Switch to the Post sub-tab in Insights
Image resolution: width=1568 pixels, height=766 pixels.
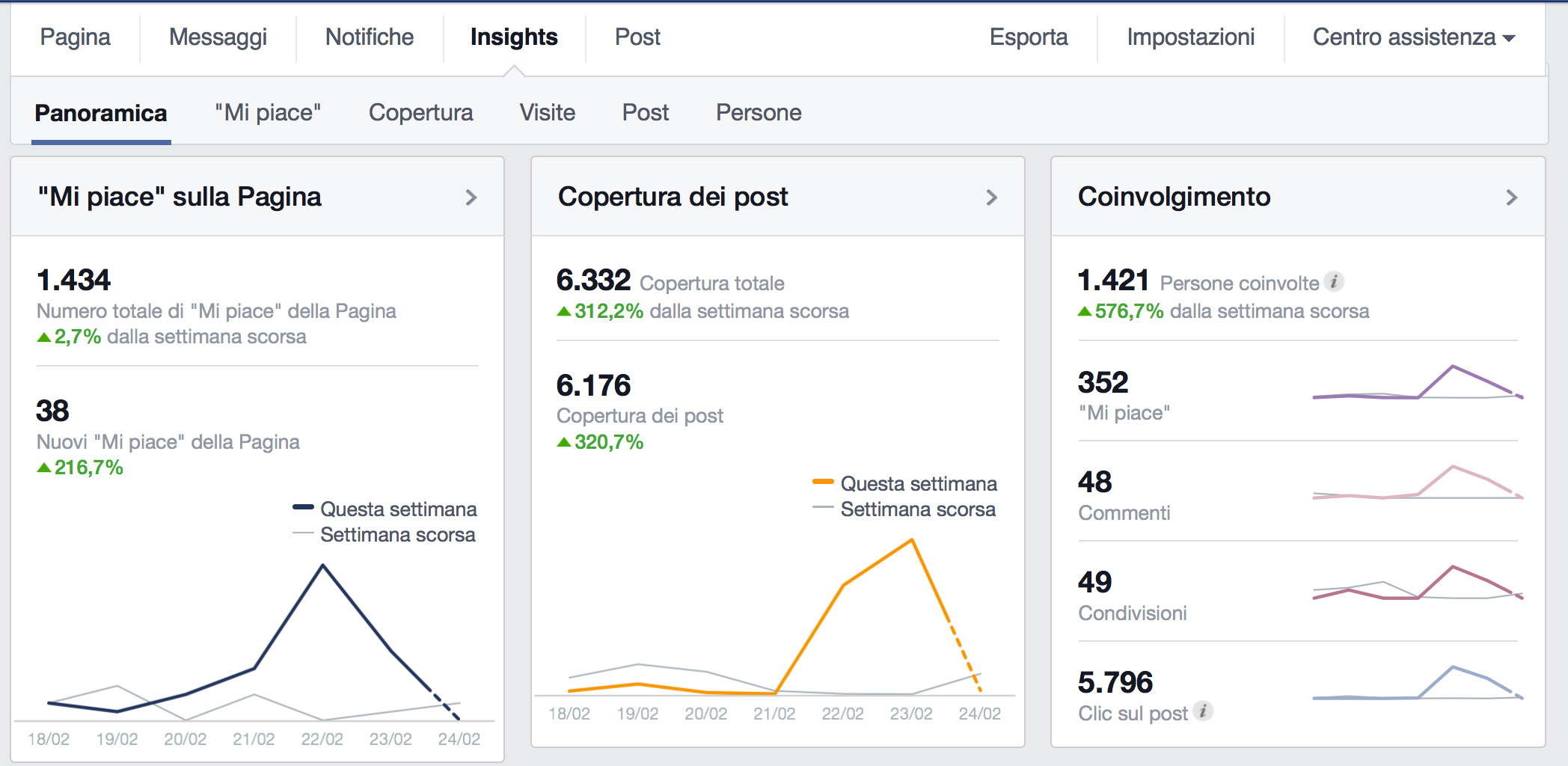(x=646, y=113)
